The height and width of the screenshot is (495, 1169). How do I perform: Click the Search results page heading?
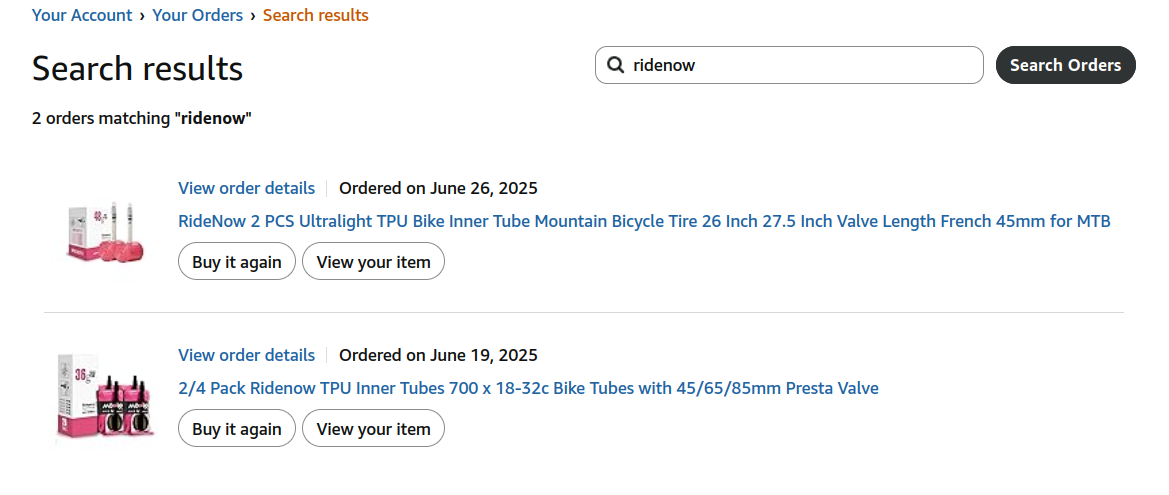tap(137, 68)
